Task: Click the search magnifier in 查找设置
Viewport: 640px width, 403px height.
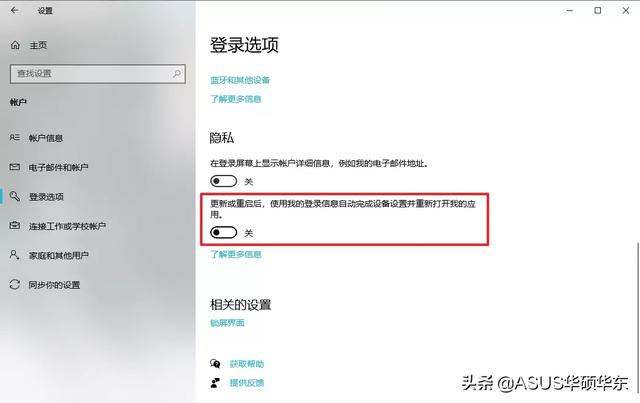Action: 177,73
